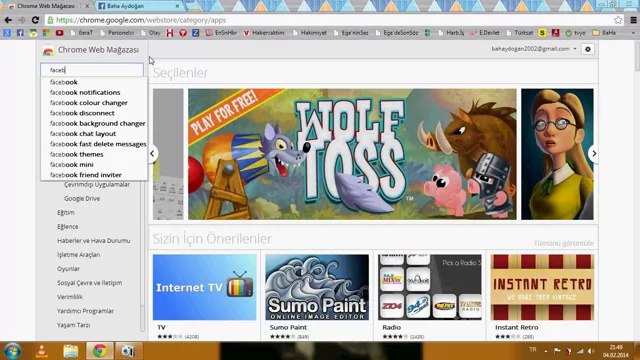Open Çevrimdışı Uygulamalar category

[x=97, y=184]
